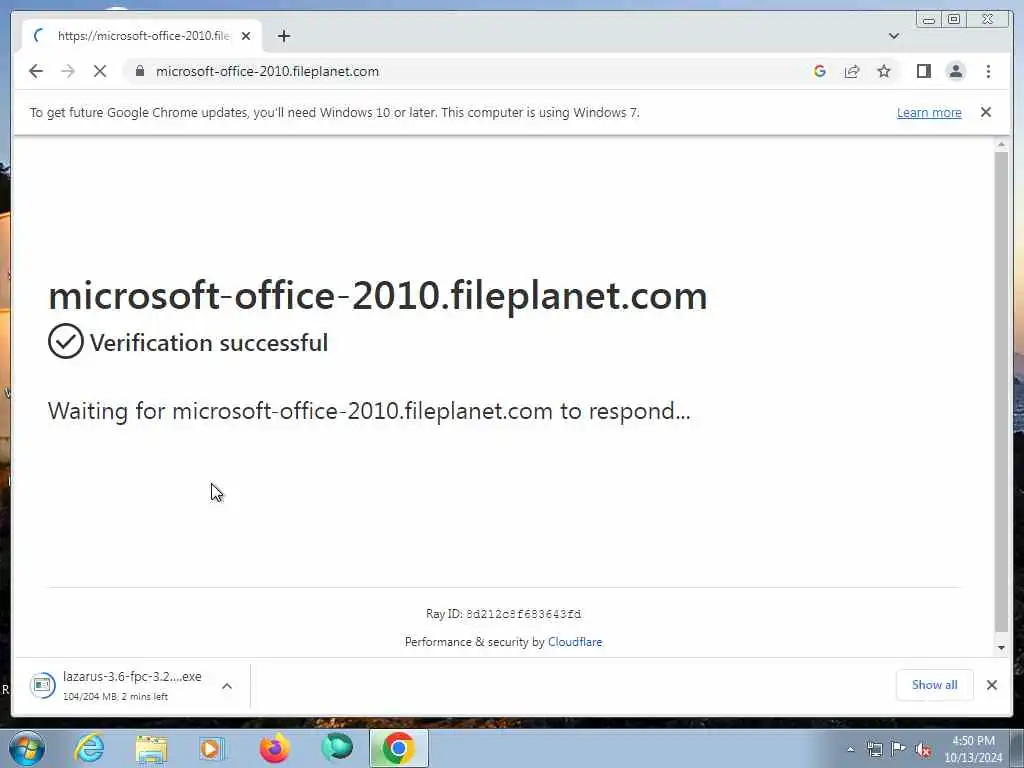
Task: Share this page via share icon
Action: click(x=852, y=71)
